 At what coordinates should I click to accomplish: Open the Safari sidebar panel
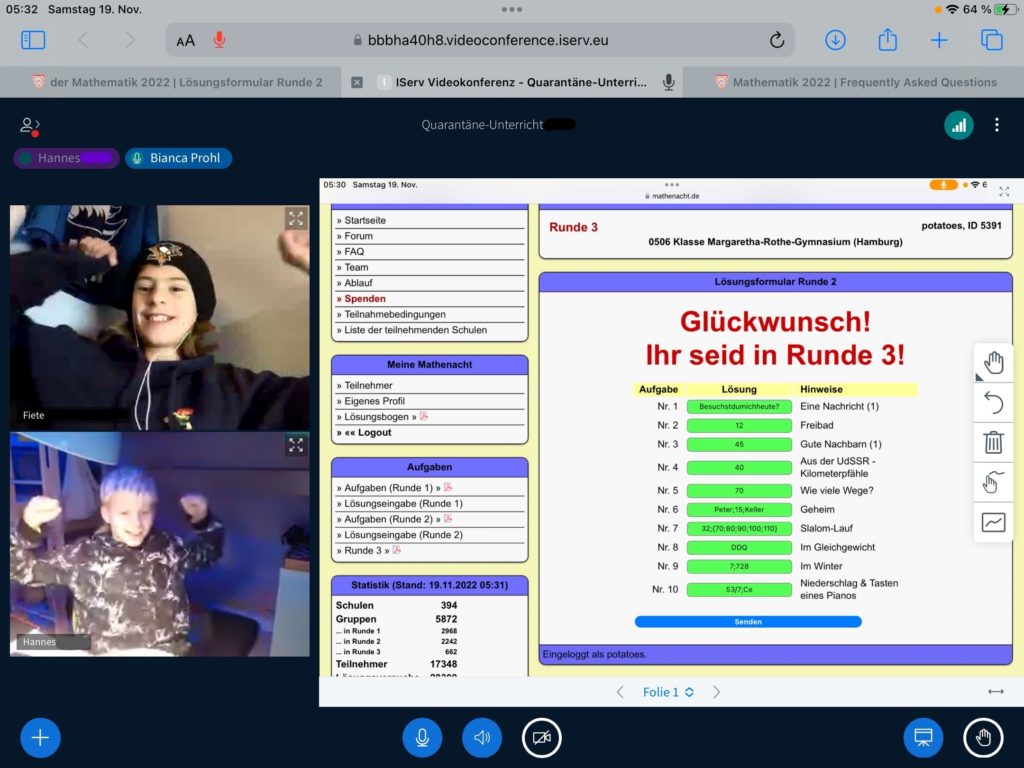coord(33,40)
